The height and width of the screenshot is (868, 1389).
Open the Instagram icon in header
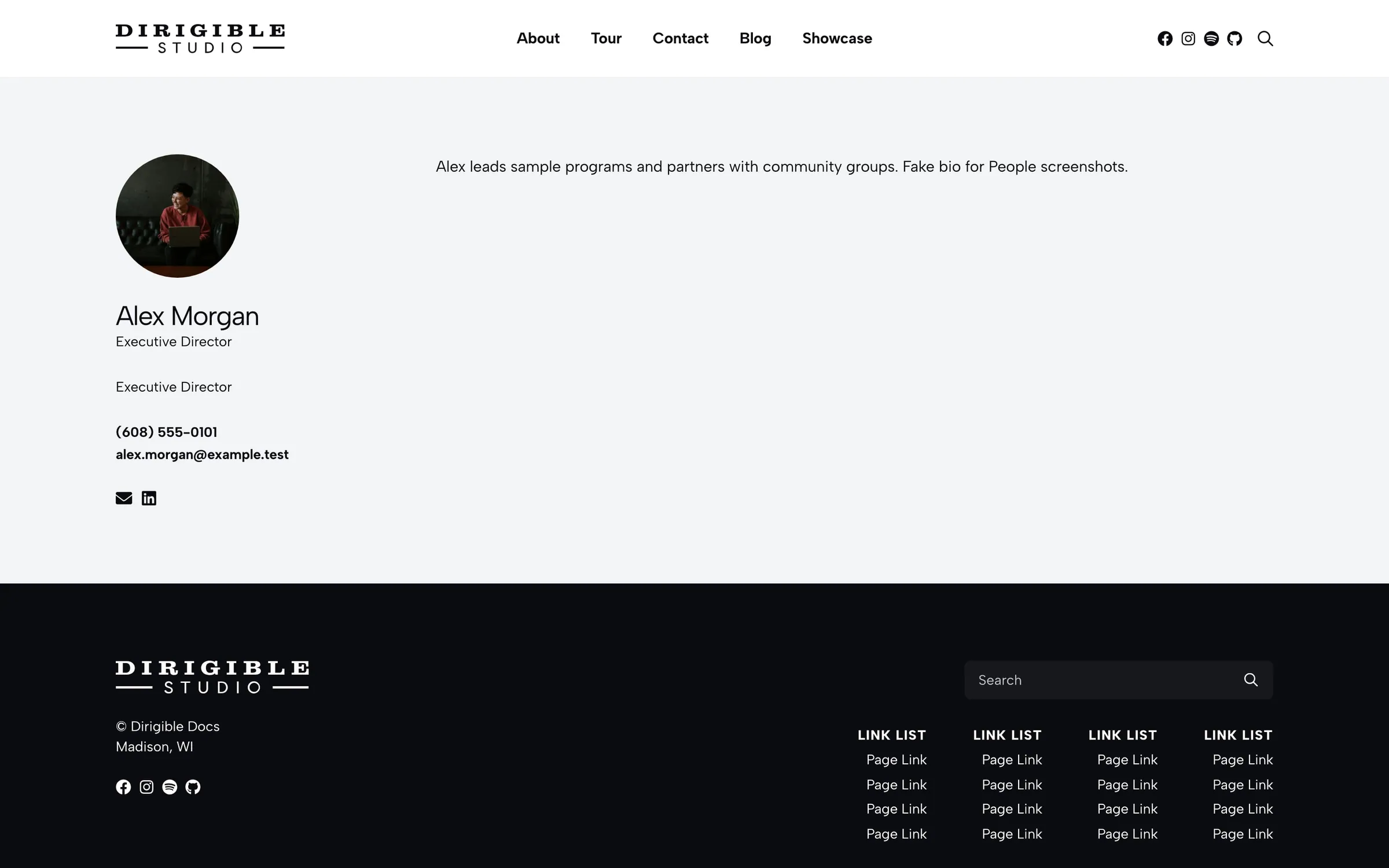click(x=1188, y=39)
